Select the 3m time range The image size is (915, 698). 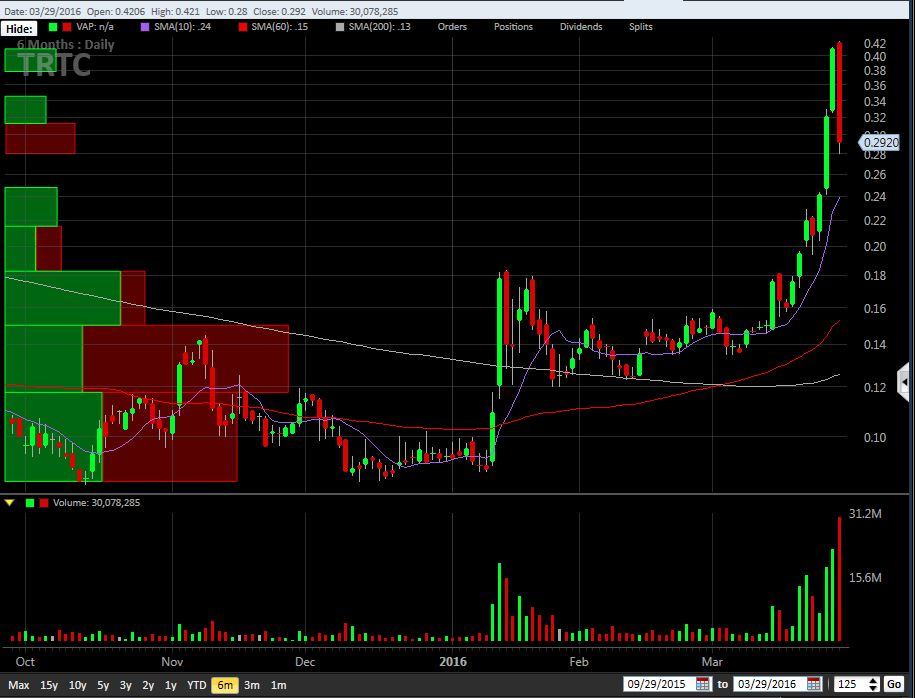252,685
